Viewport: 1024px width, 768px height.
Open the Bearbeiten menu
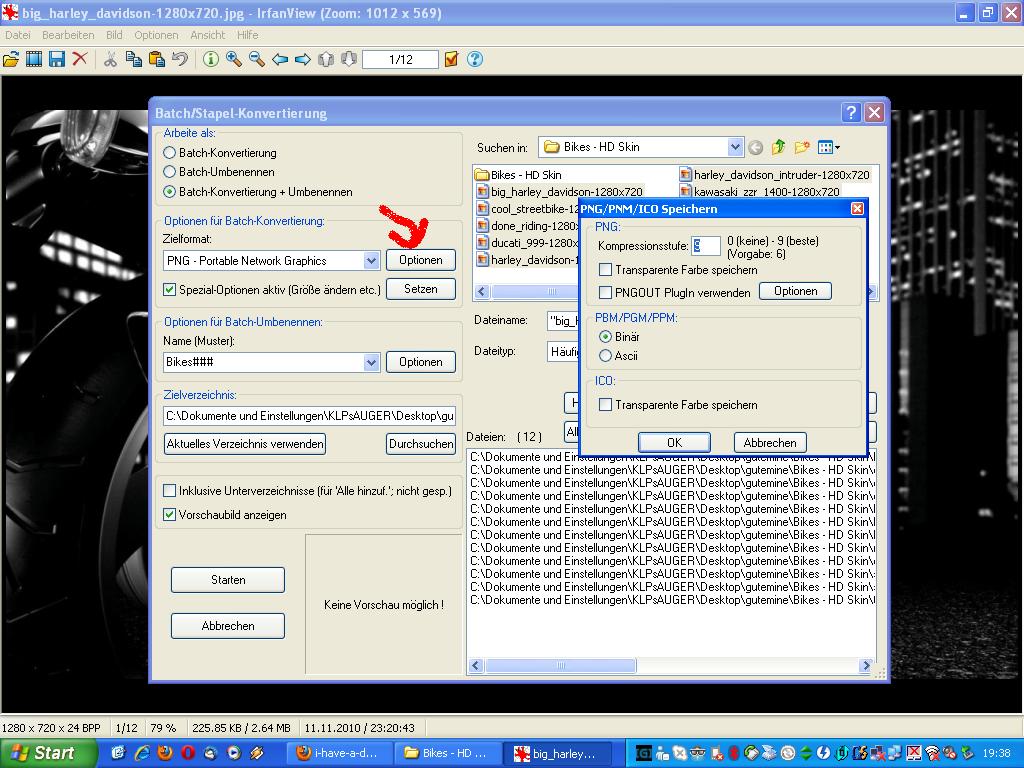click(x=68, y=35)
